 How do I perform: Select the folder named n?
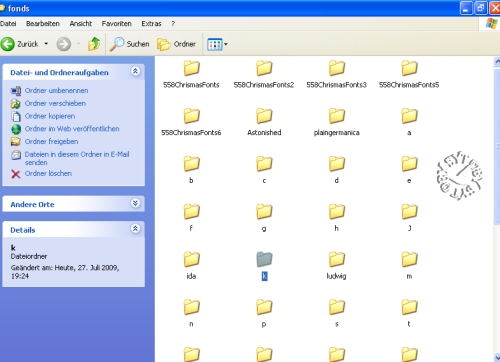click(x=191, y=313)
